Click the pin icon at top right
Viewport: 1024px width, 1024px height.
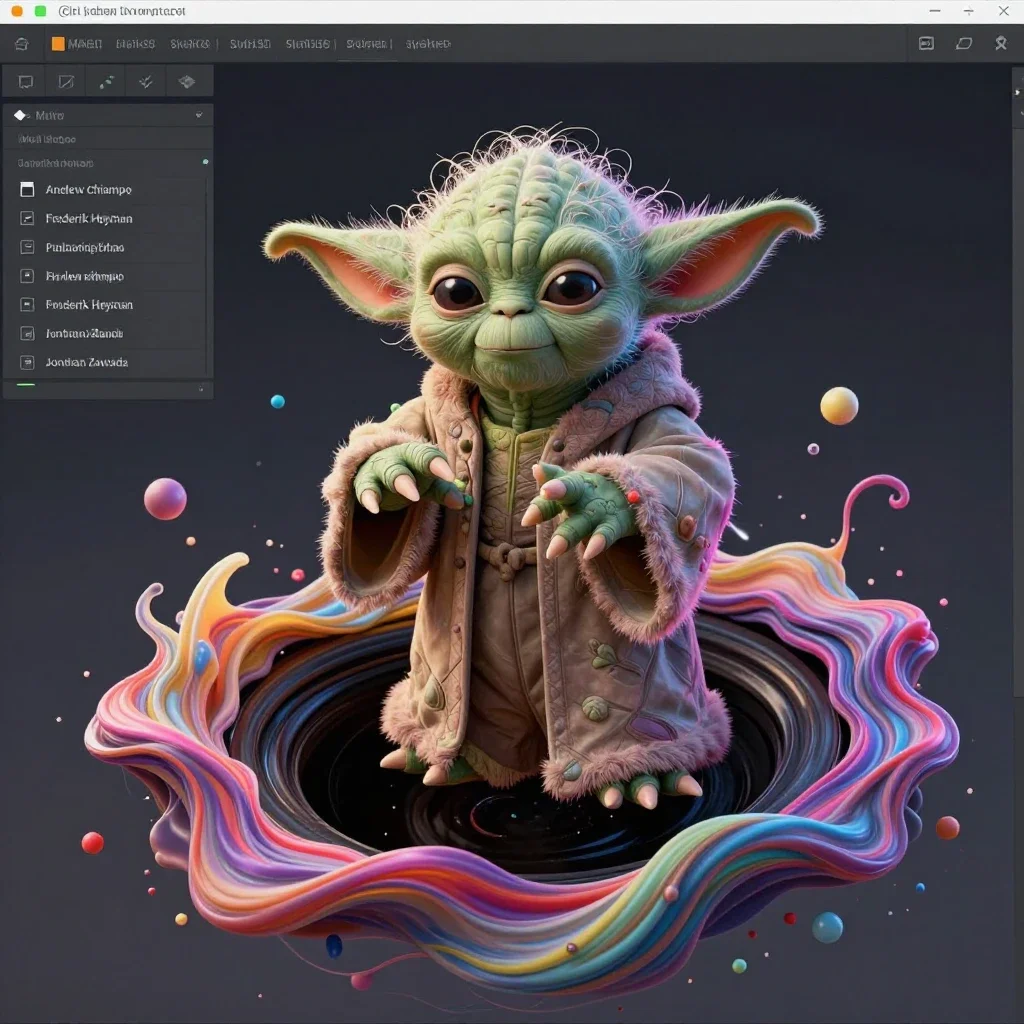(x=1000, y=44)
